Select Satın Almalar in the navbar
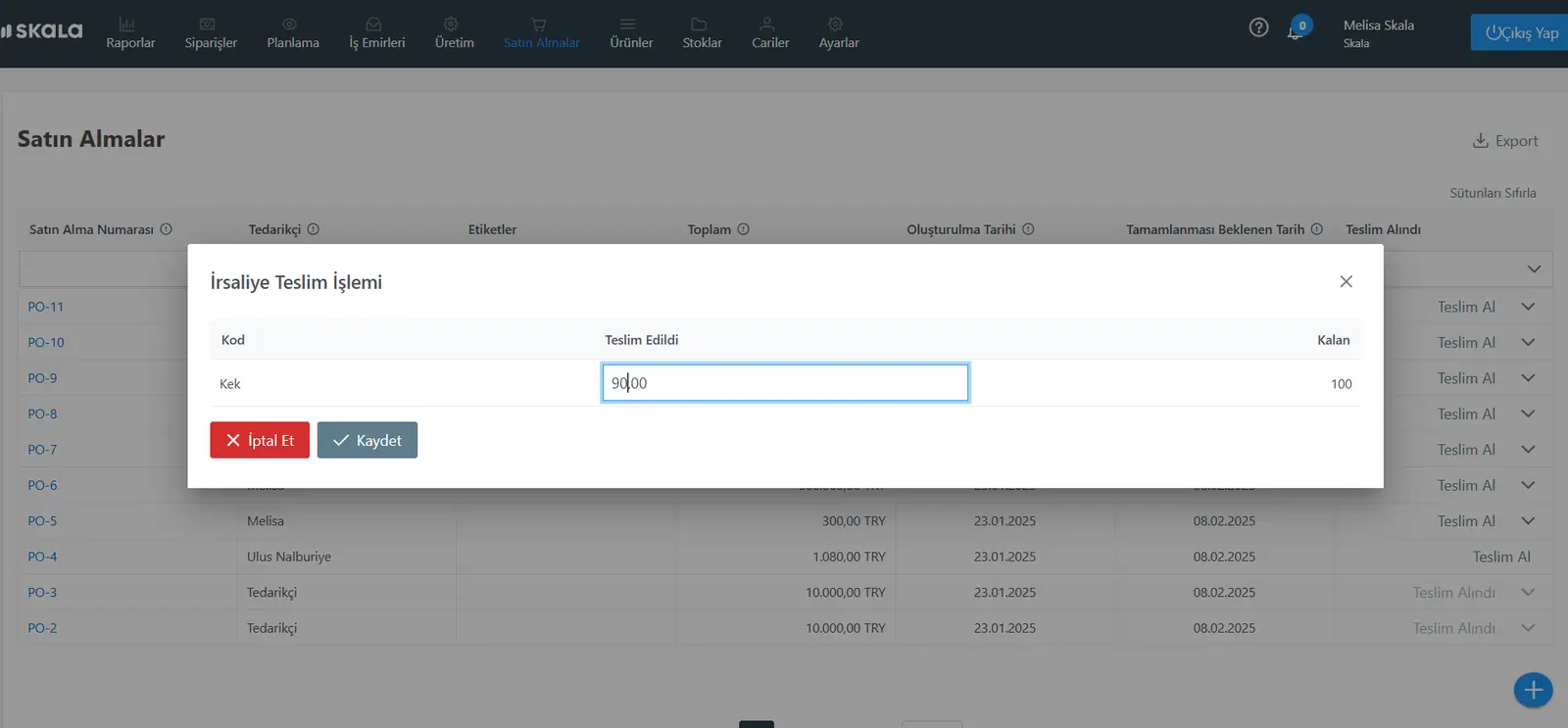Viewport: 1568px width, 728px height. click(x=541, y=33)
